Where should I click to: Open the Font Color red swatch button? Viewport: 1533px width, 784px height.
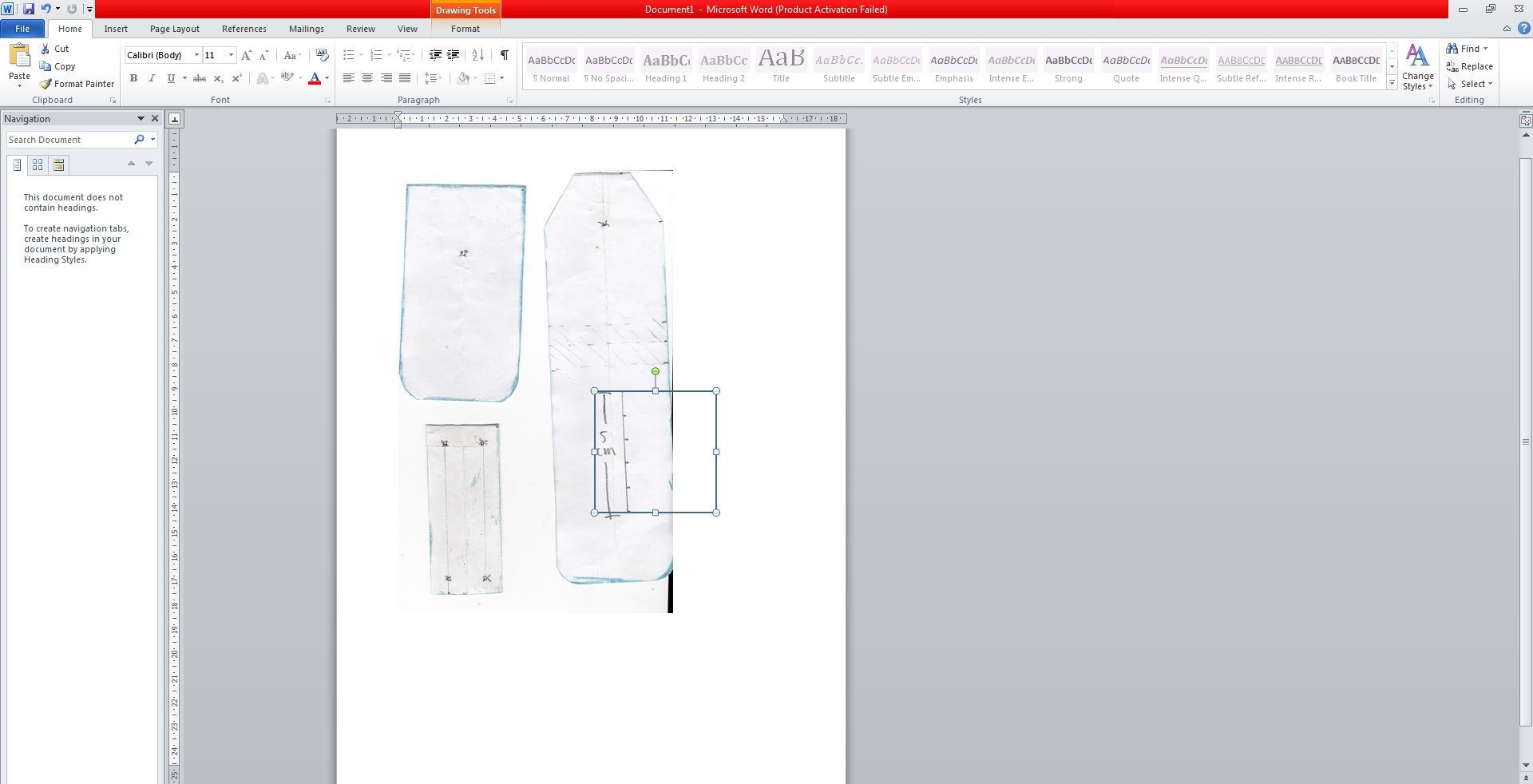[x=315, y=78]
